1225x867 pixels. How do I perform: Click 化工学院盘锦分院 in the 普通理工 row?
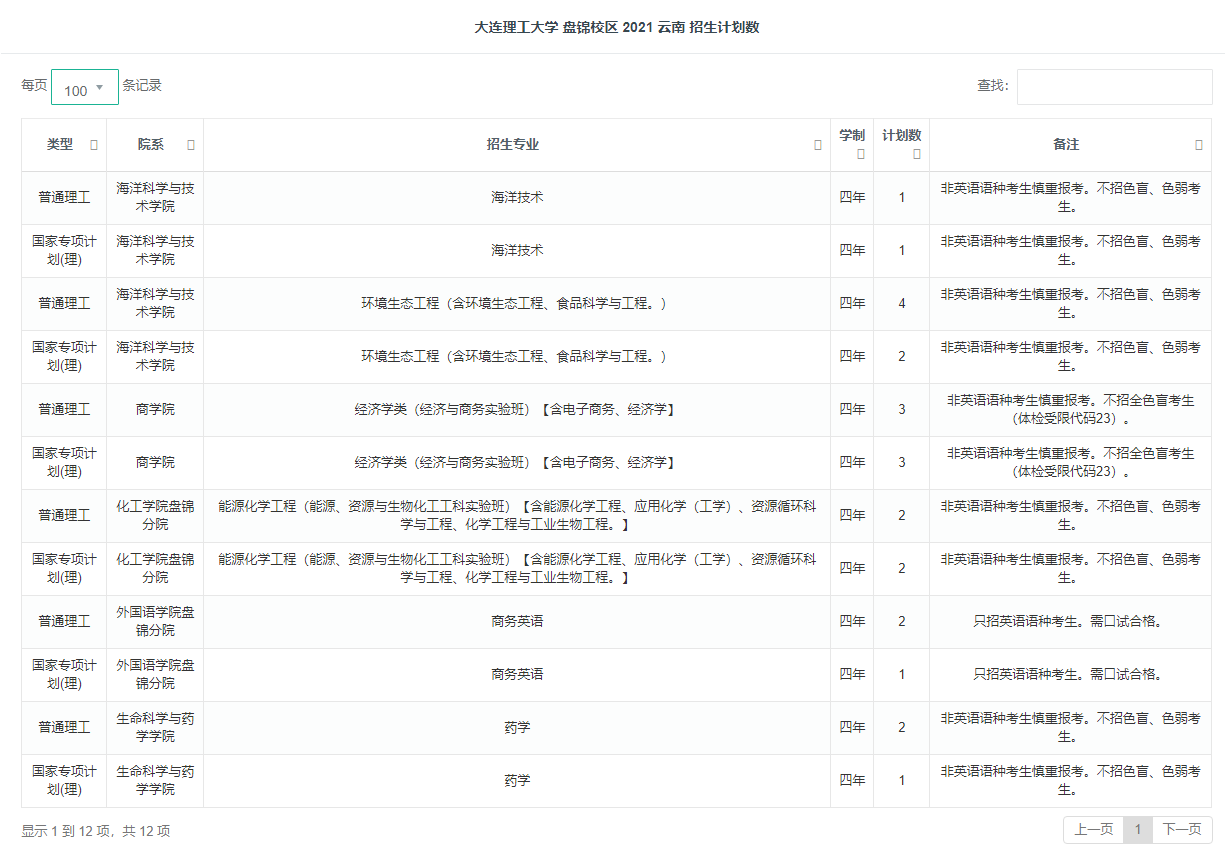155,516
